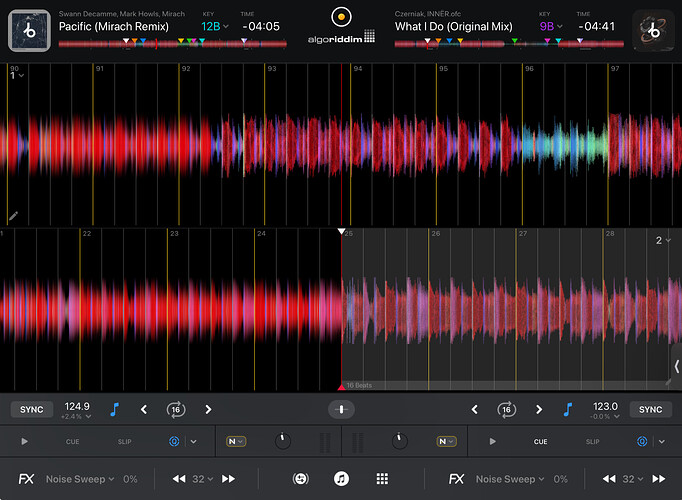Double loop length with deck 2 right arrow

(x=539, y=410)
